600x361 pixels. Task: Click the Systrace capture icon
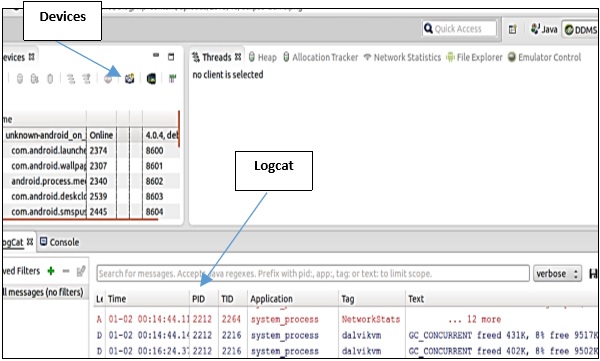point(173,78)
